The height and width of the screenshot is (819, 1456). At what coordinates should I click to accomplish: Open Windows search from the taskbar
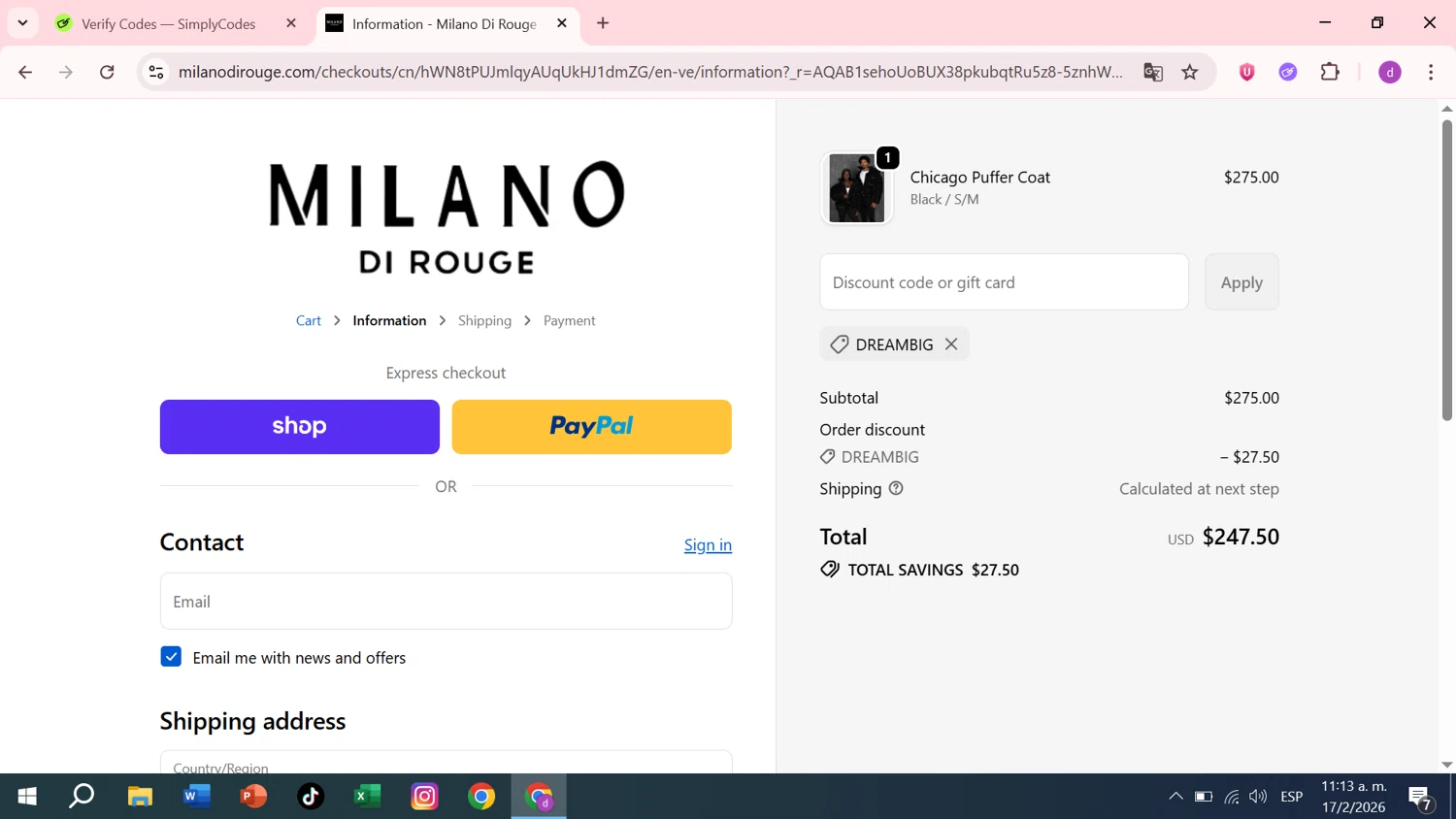83,797
